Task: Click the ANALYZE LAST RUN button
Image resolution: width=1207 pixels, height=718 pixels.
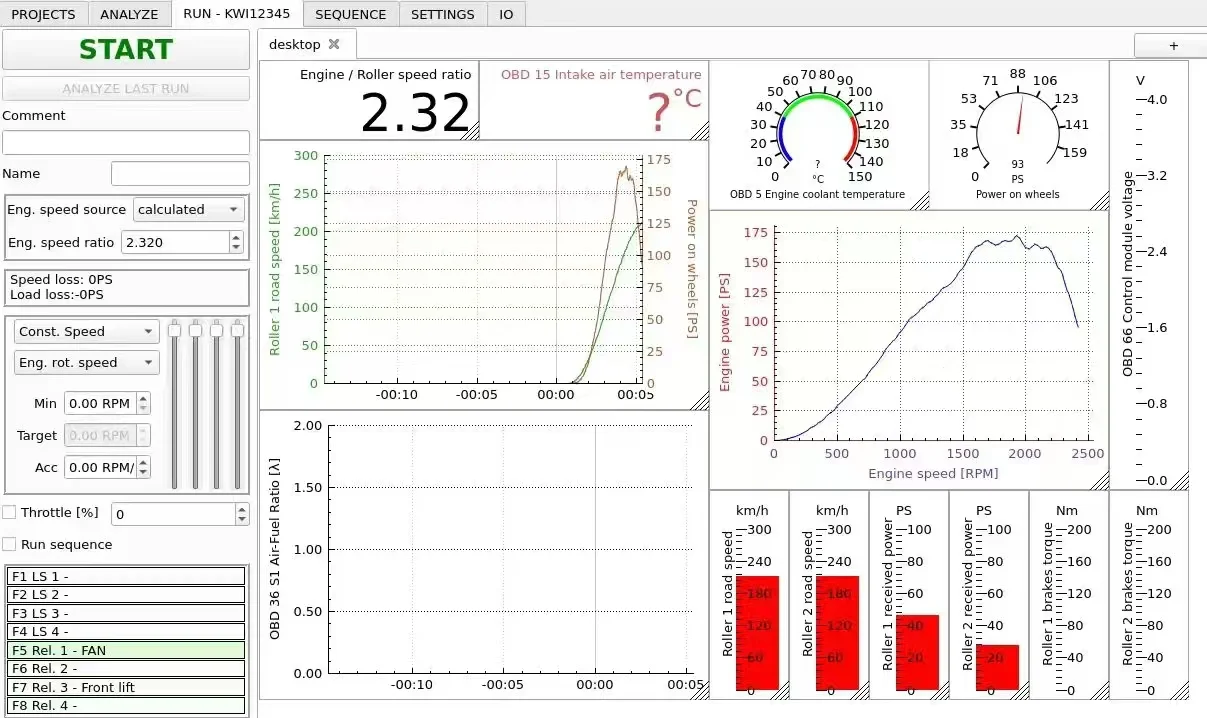Action: coord(126,88)
